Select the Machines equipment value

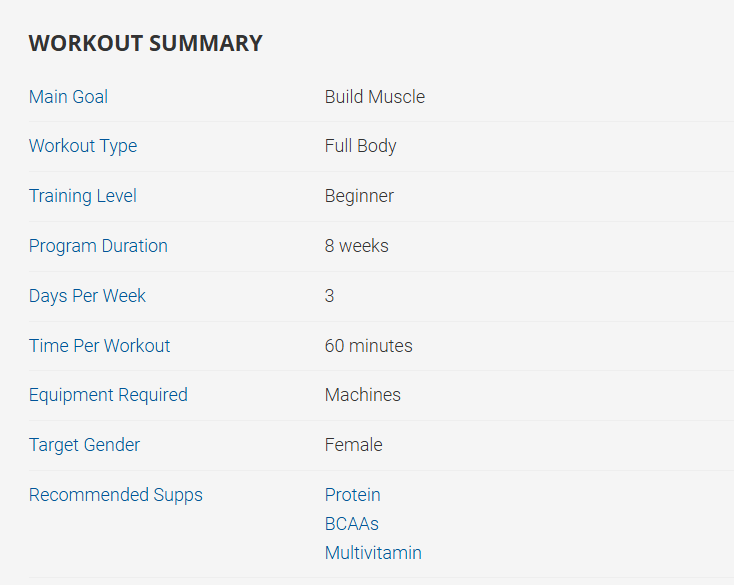[363, 395]
